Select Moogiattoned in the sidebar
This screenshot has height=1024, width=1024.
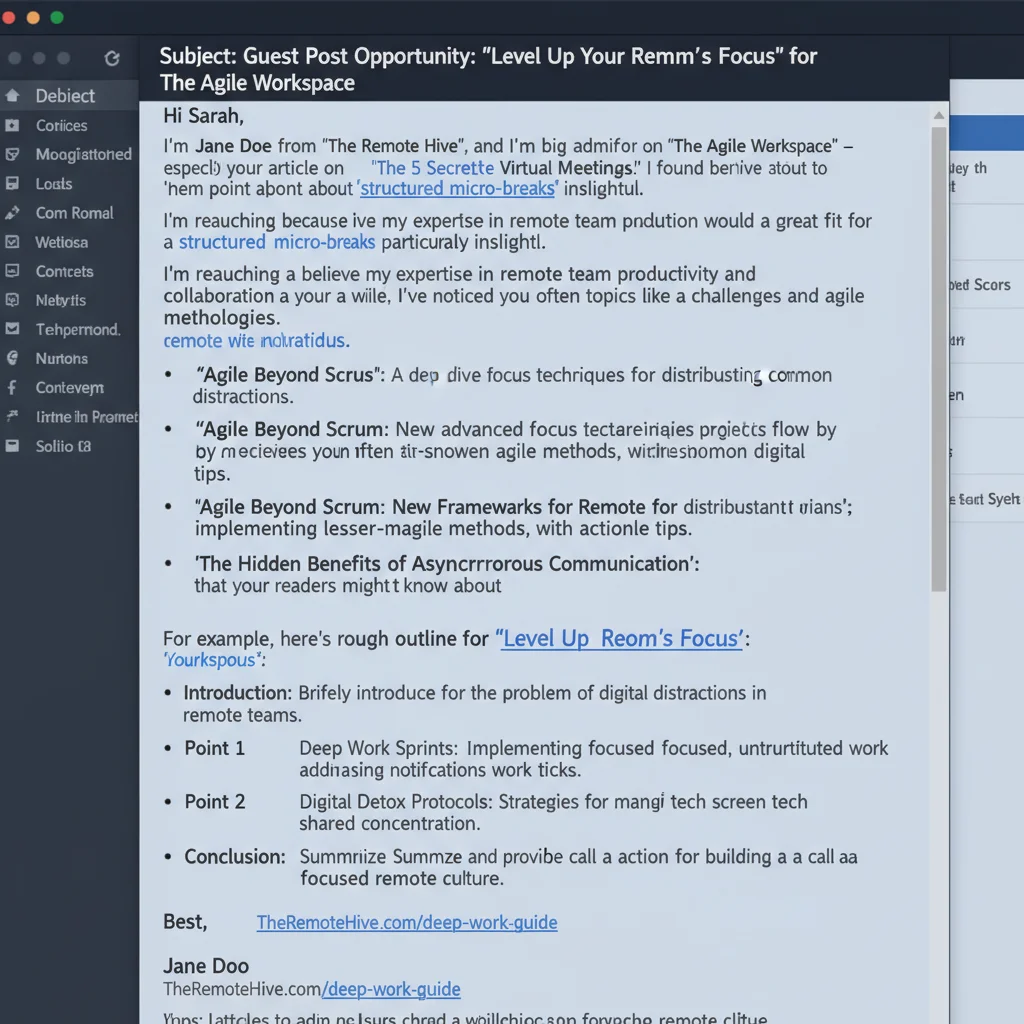84,154
